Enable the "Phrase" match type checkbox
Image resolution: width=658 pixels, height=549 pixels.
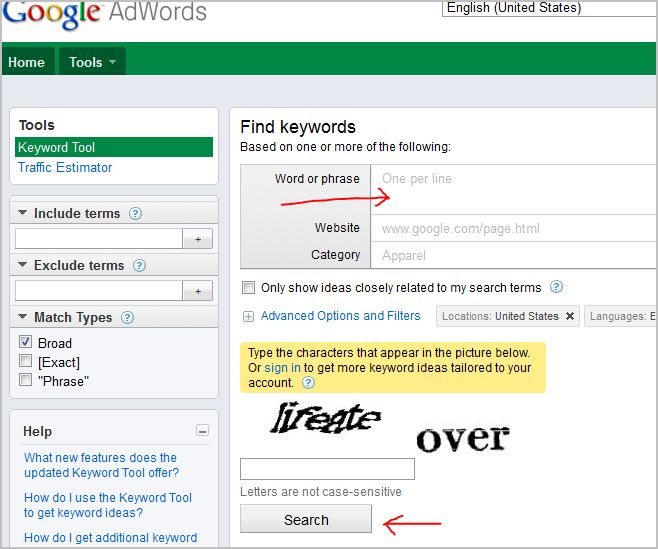click(26, 381)
